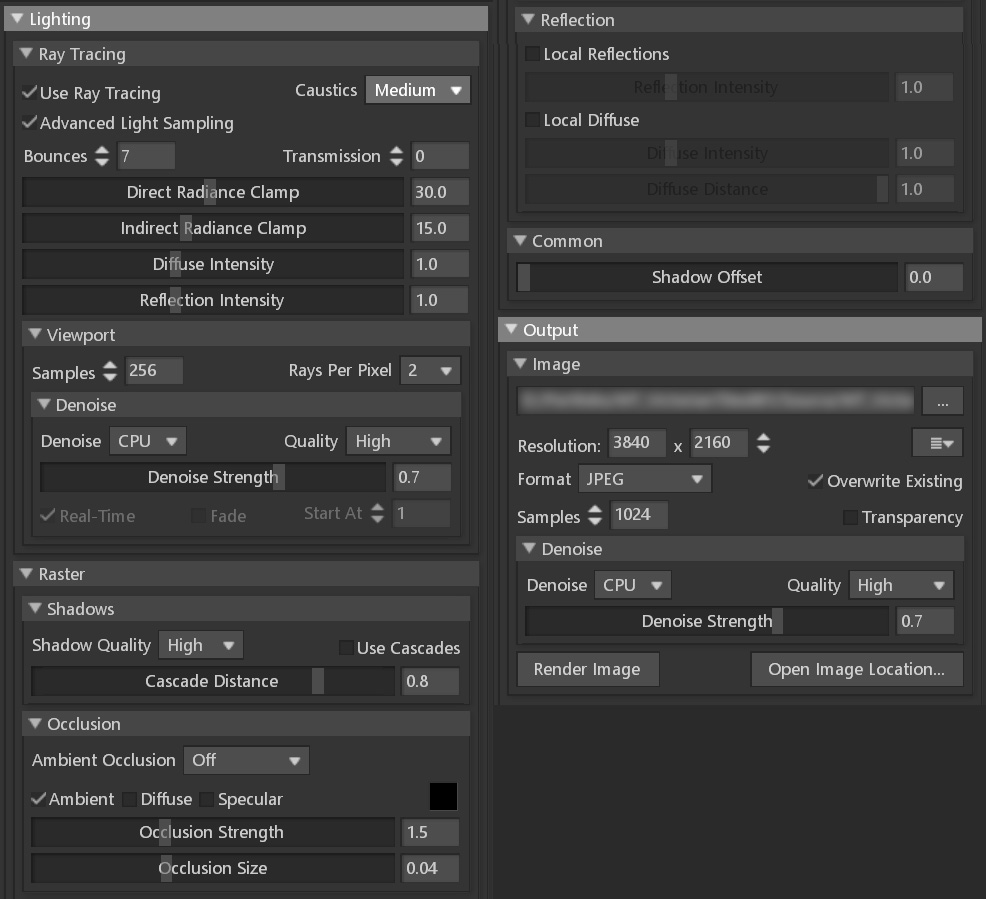Click the resolution stepper next to 2160
This screenshot has width=986, height=899.
coord(763,443)
